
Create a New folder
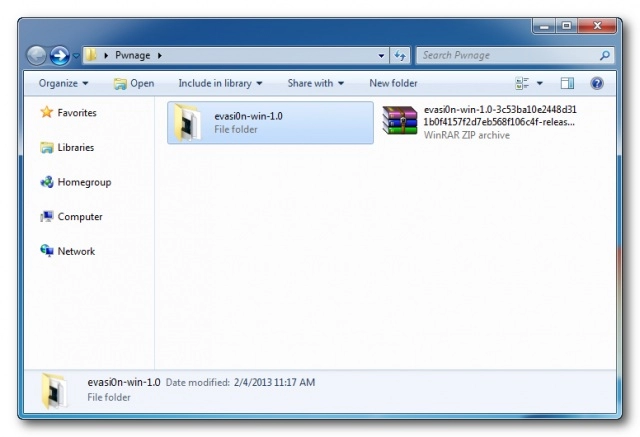point(393,83)
